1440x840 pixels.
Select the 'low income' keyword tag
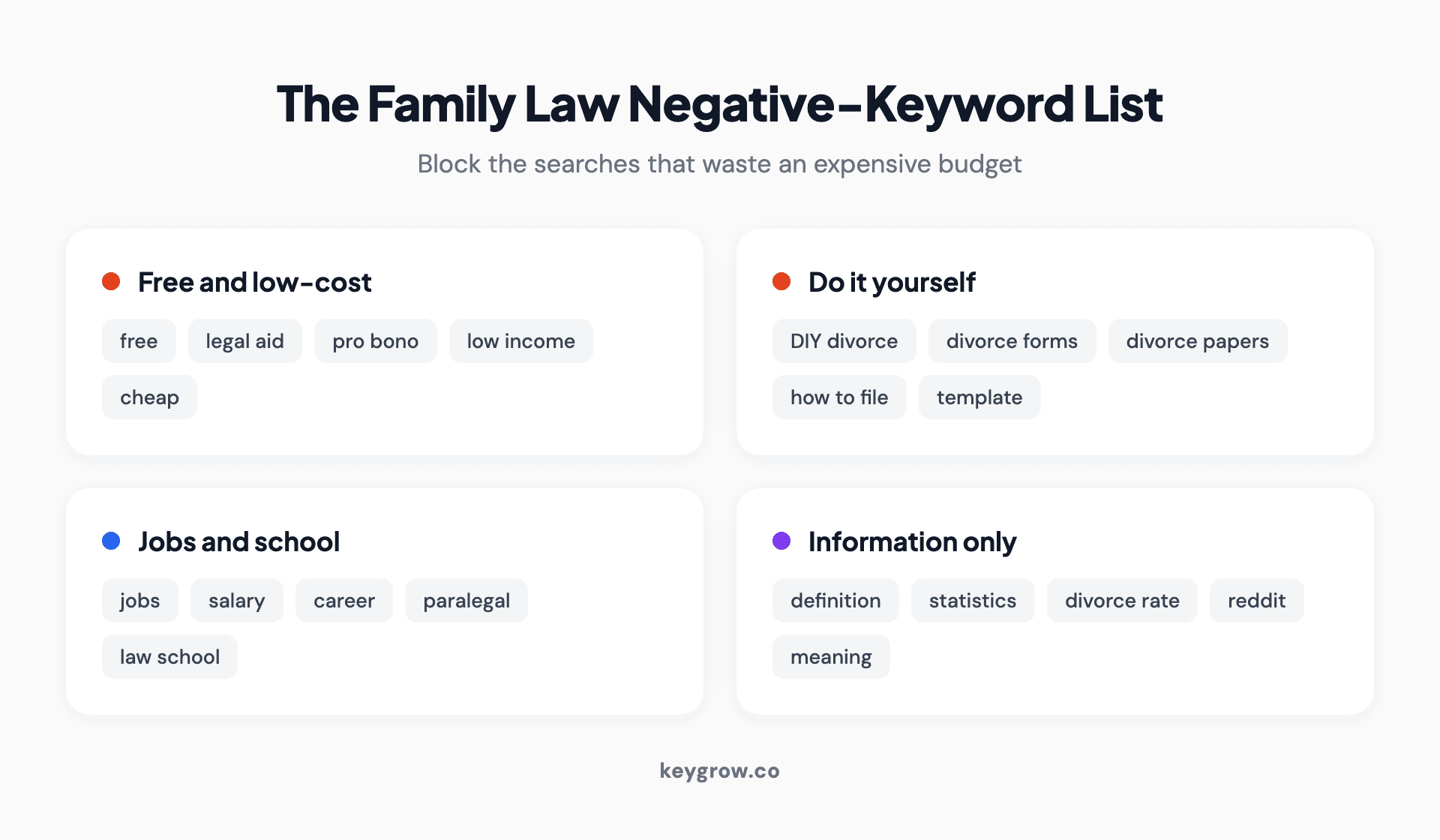pos(520,341)
